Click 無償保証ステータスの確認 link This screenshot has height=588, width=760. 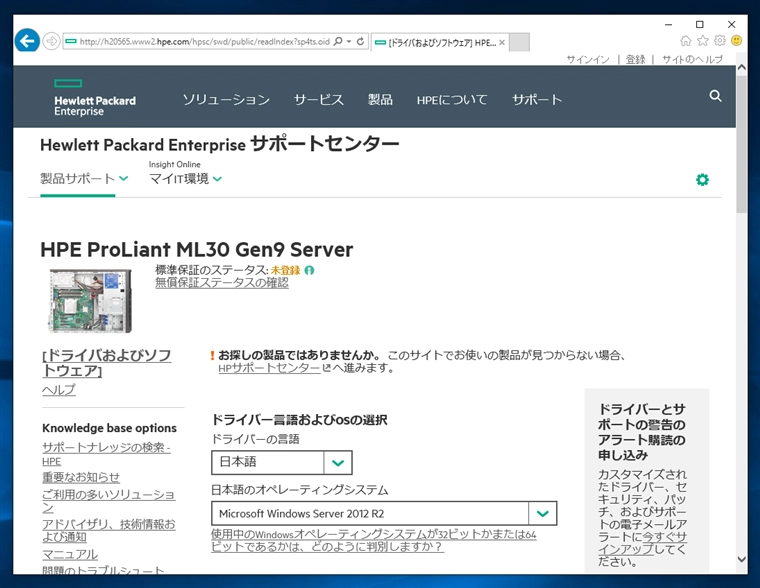tap(222, 283)
